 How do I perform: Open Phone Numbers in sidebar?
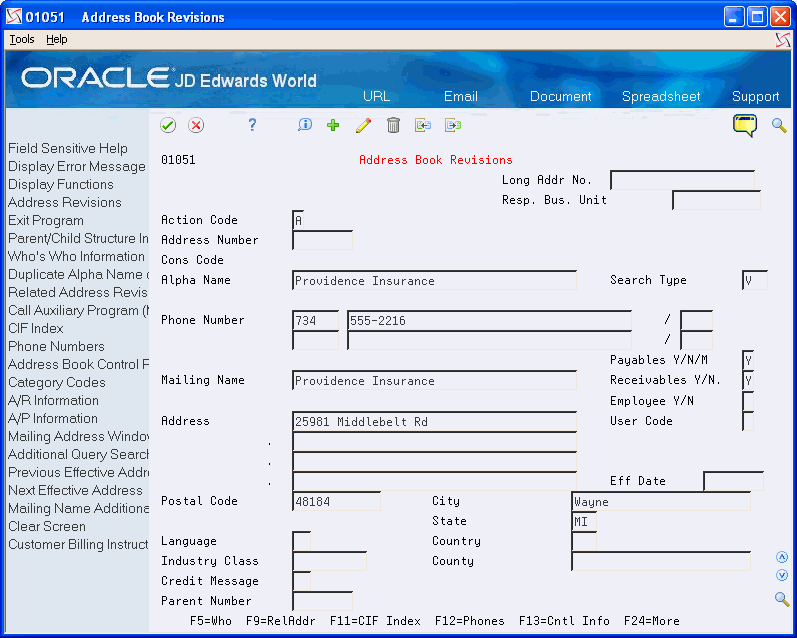[56, 346]
